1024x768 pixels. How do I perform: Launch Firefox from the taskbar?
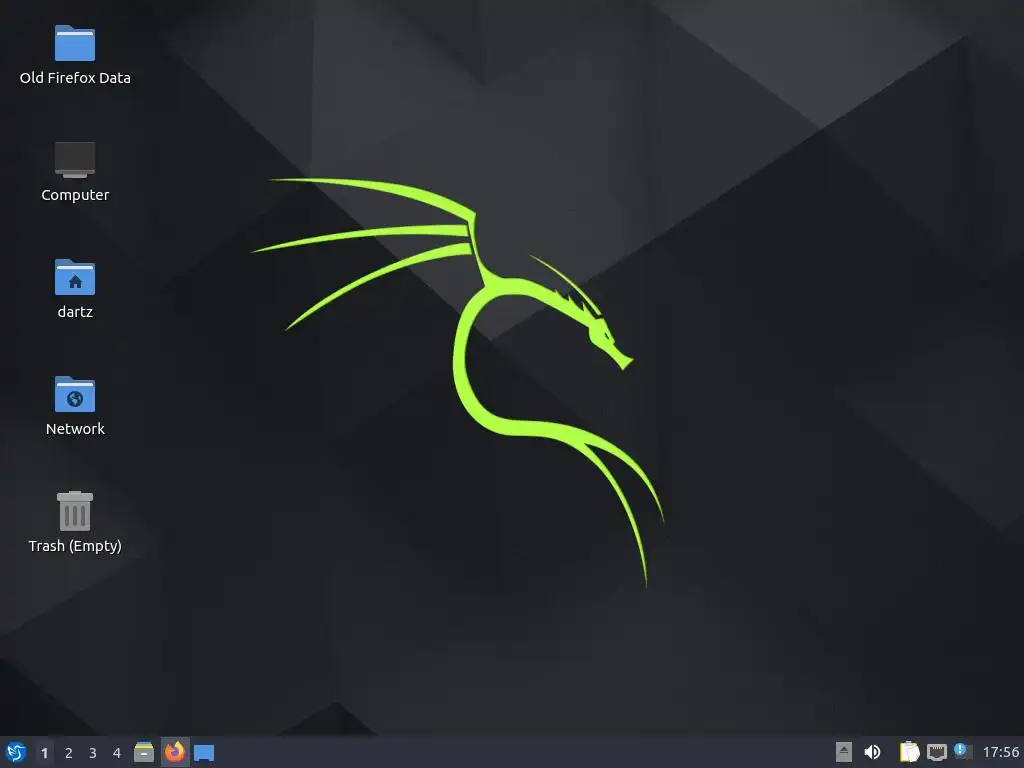(174, 752)
